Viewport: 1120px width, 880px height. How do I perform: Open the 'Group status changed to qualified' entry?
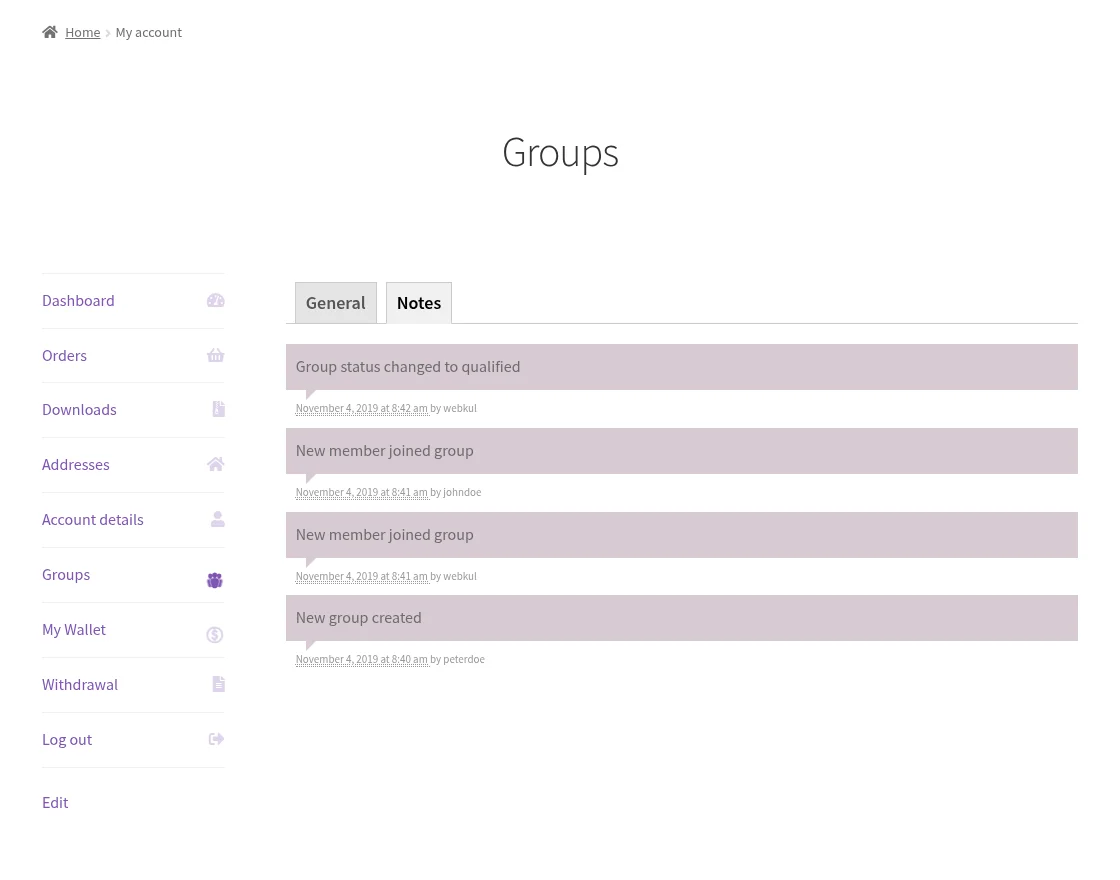pyautogui.click(x=408, y=366)
